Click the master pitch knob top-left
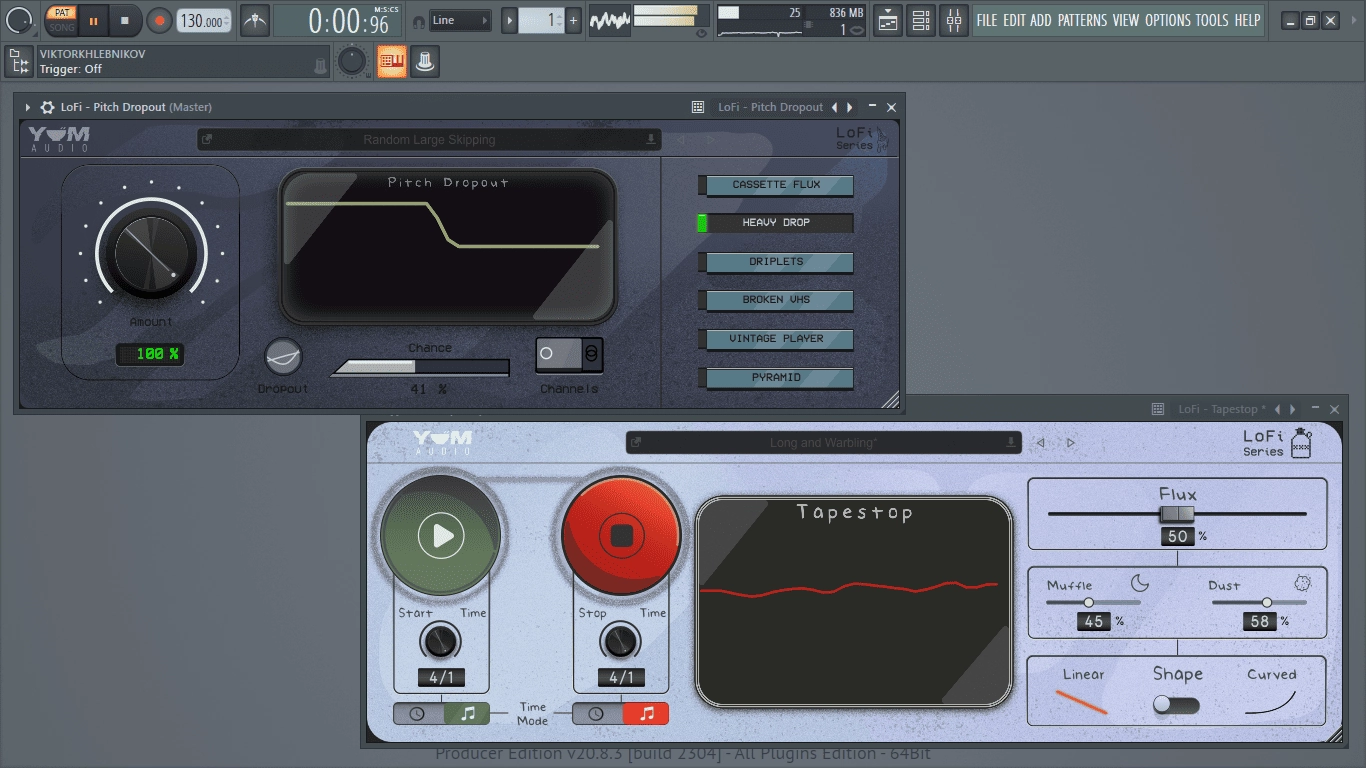Viewport: 1366px width, 768px height. pyautogui.click(x=19, y=20)
